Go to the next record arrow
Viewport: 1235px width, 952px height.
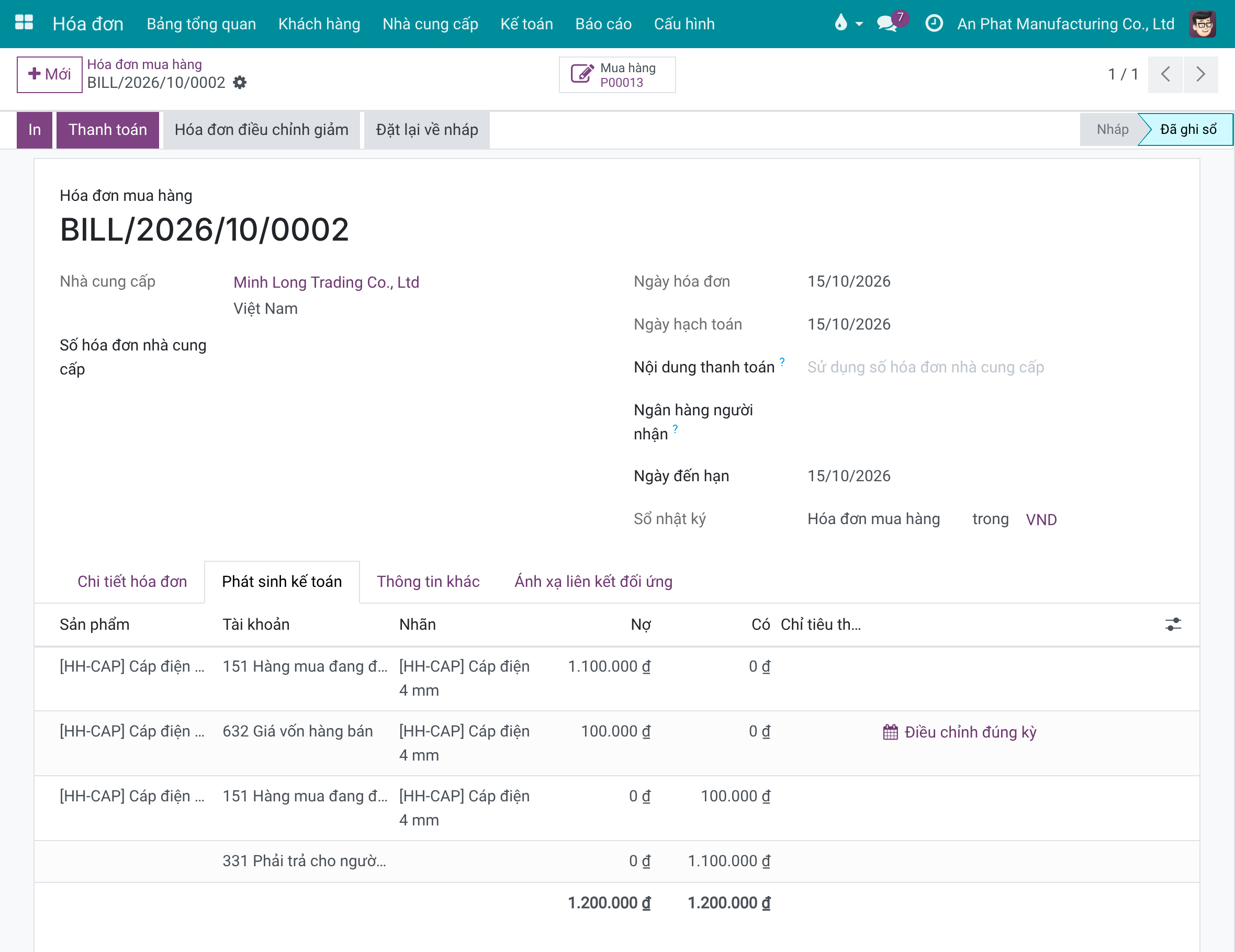1200,74
